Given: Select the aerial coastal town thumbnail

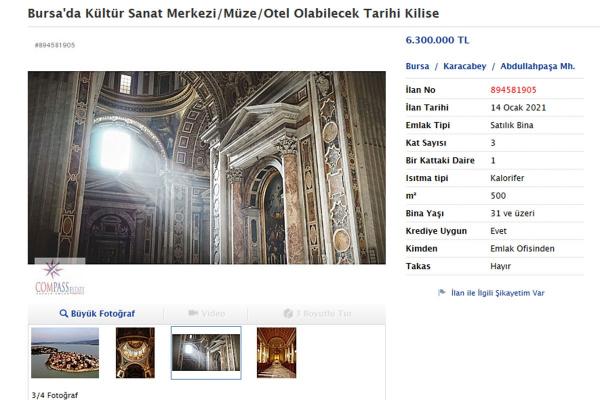Looking at the screenshot, I should pos(65,352).
